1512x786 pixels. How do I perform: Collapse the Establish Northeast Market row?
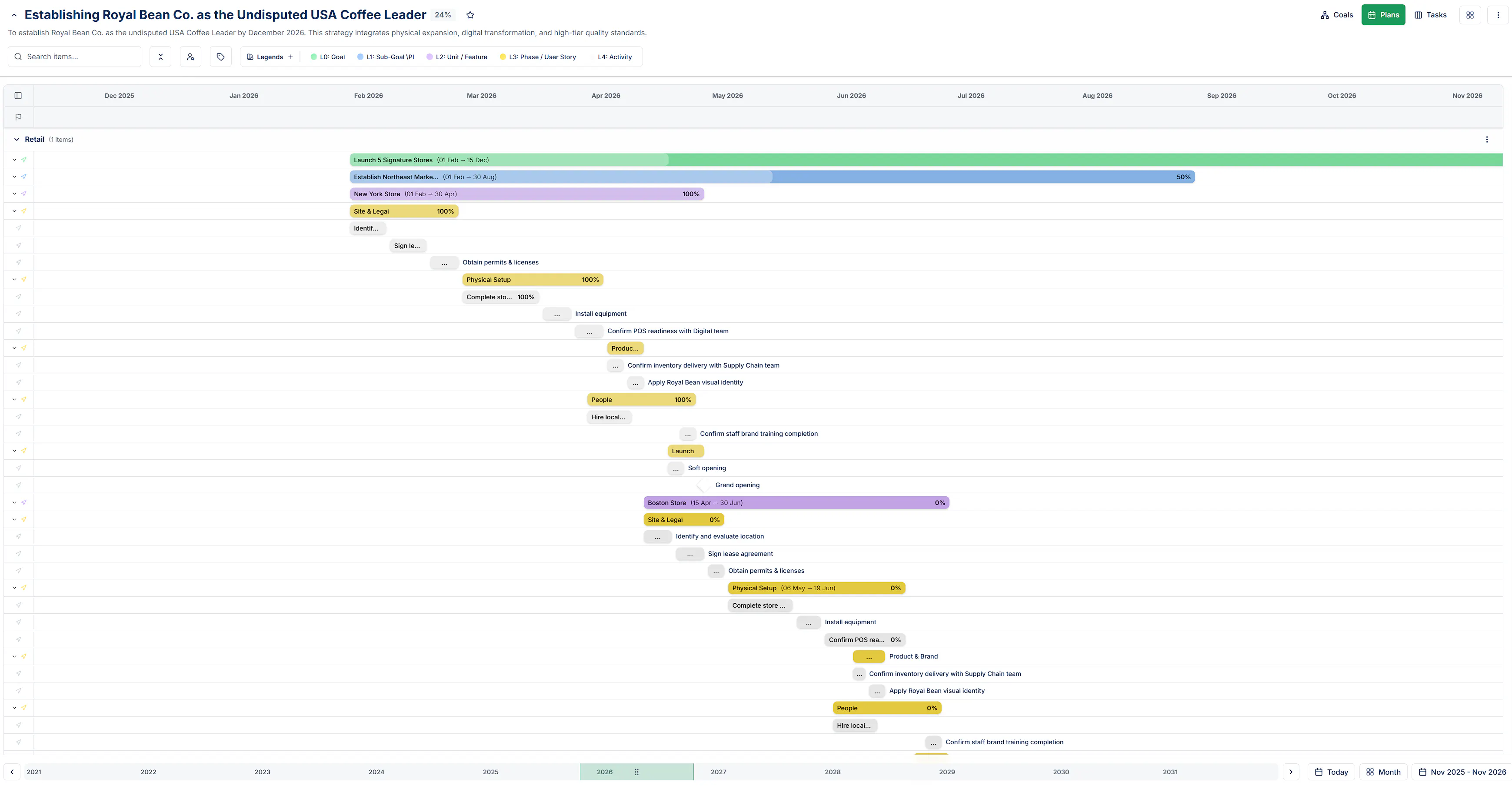14,177
